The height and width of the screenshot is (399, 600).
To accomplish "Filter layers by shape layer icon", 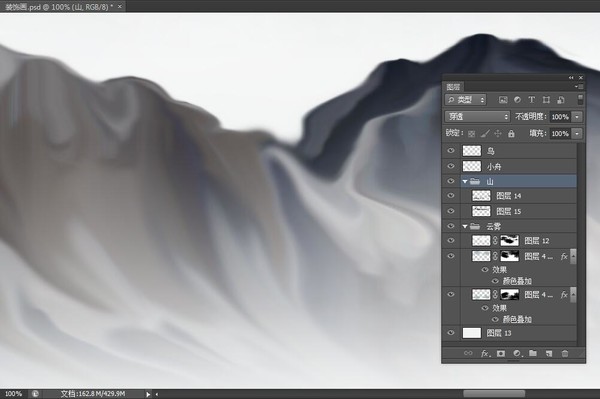I will 546,100.
